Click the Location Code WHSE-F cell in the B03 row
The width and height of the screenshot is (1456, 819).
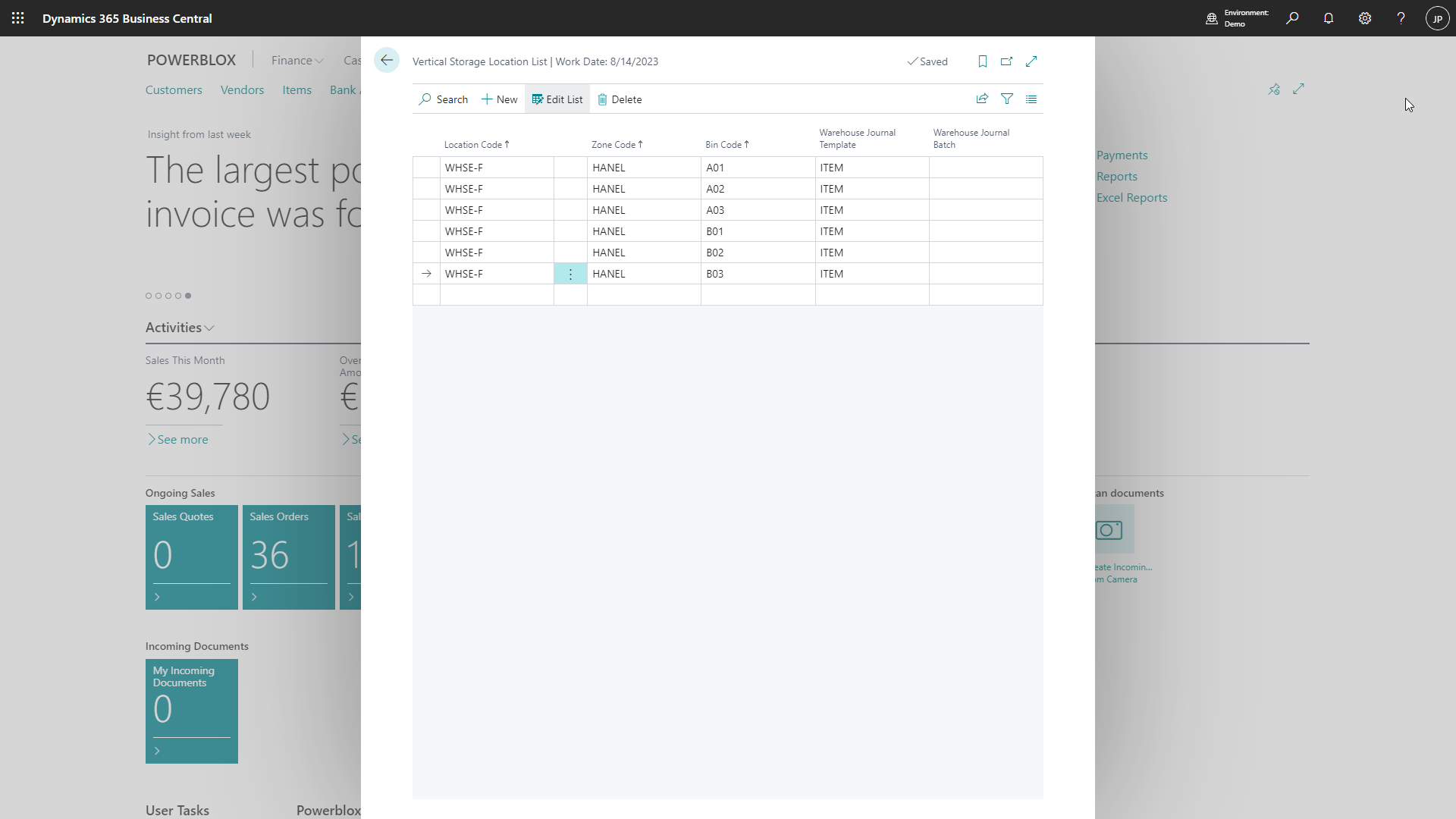click(497, 274)
